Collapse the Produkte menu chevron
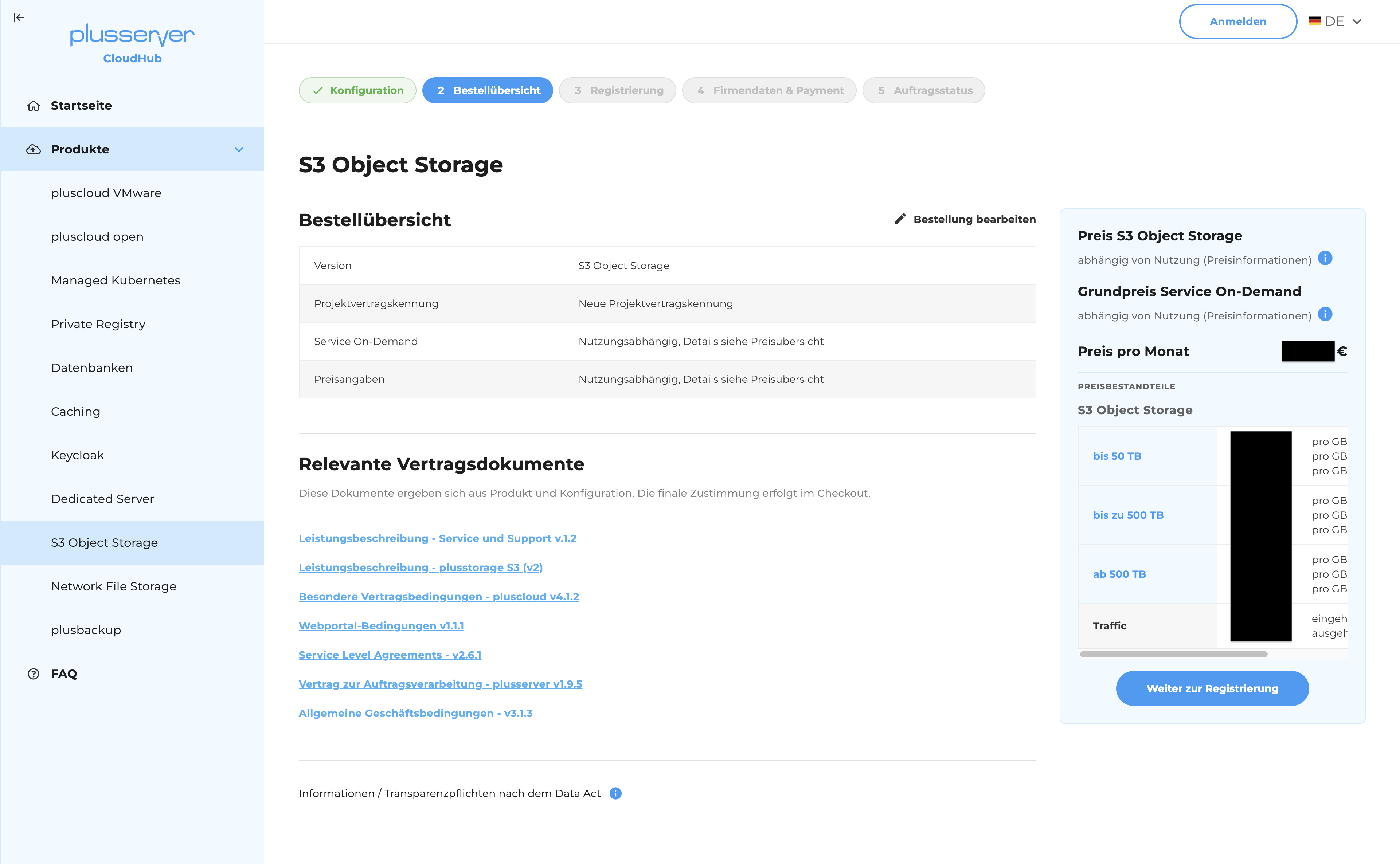Image resolution: width=1400 pixels, height=864 pixels. coord(239,149)
